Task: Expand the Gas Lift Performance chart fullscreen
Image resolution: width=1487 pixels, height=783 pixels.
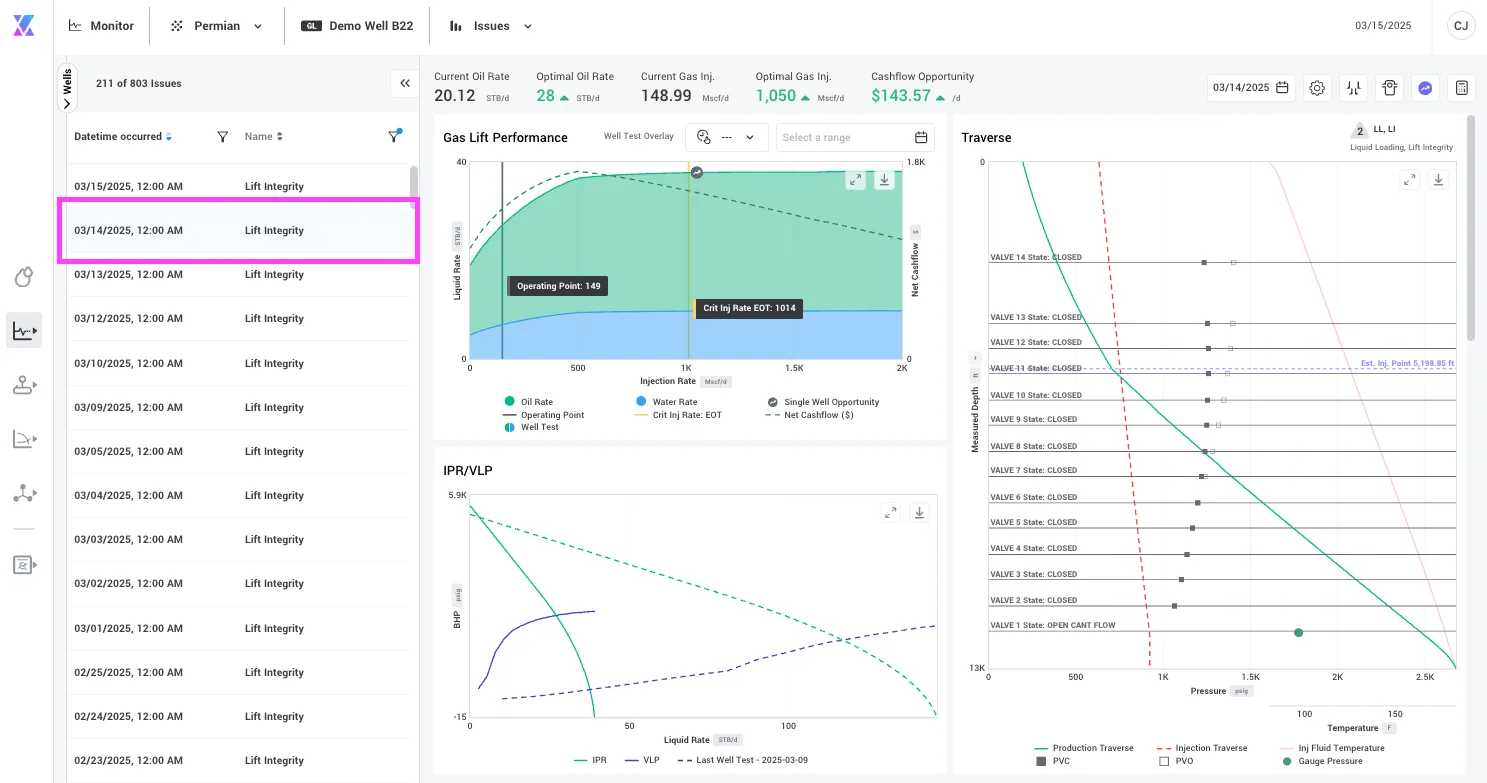Action: 855,180
